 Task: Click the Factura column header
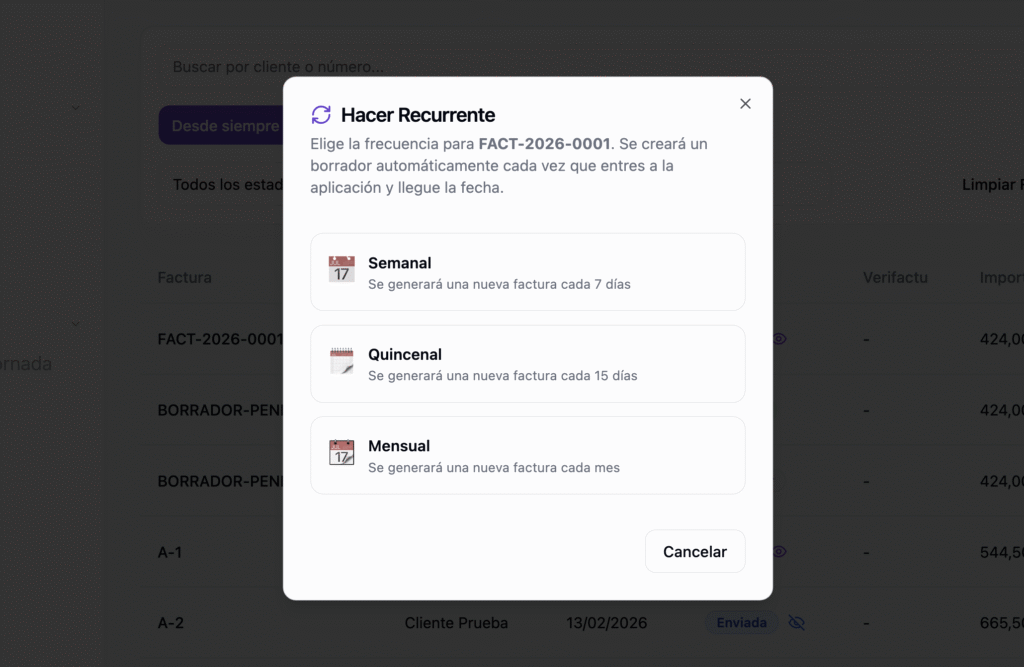pos(185,278)
